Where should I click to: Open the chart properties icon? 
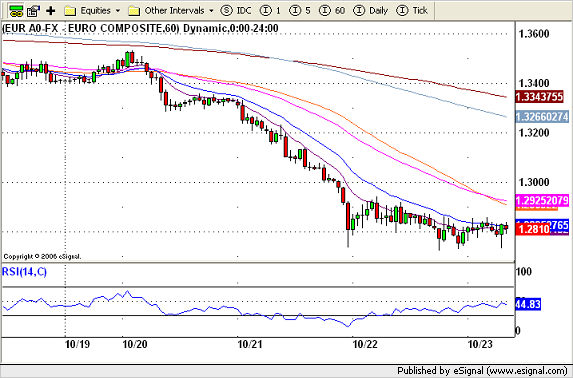[33, 11]
